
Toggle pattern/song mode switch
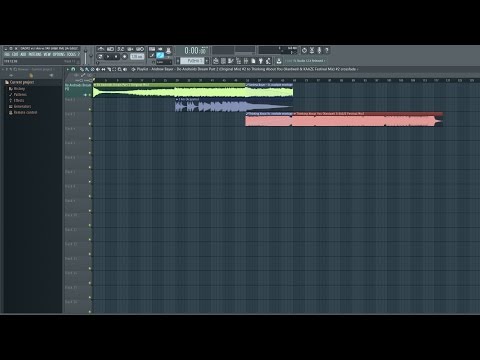pos(100,57)
